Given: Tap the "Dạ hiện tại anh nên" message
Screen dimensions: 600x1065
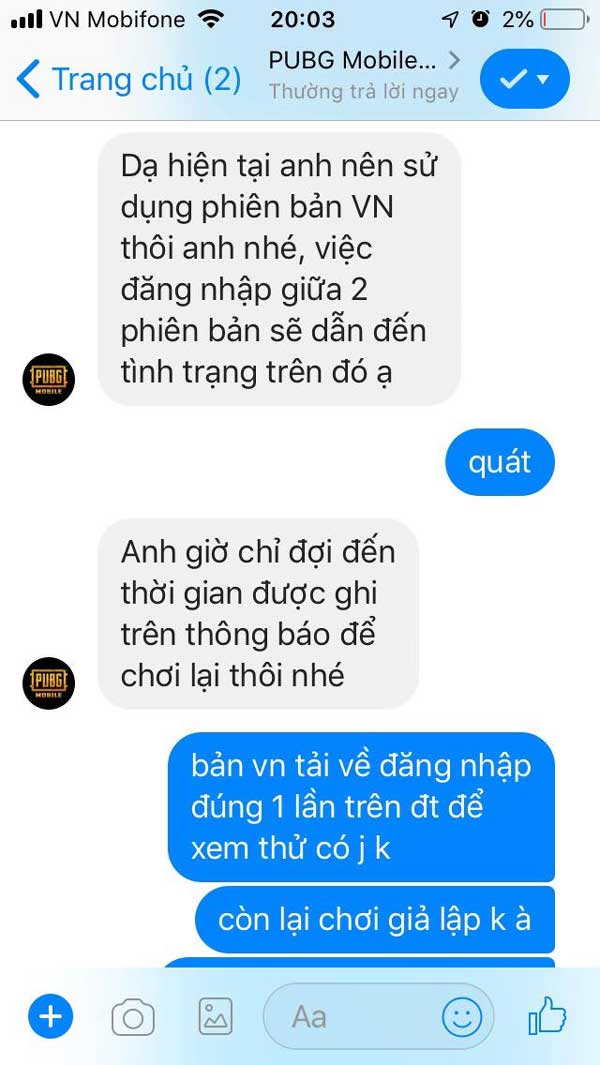Looking at the screenshot, I should click(x=279, y=269).
